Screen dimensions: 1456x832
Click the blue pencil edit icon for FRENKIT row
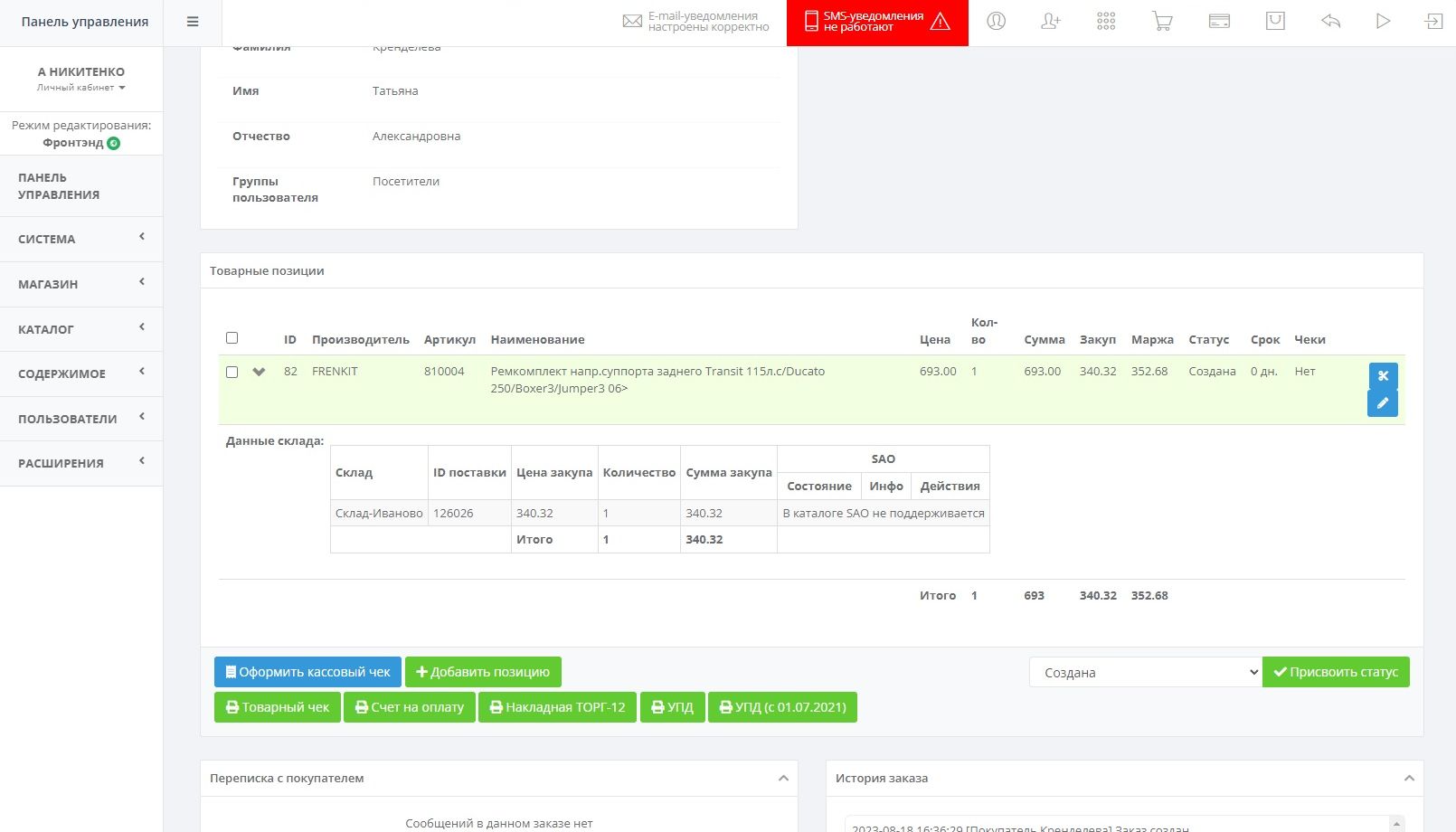(x=1382, y=403)
